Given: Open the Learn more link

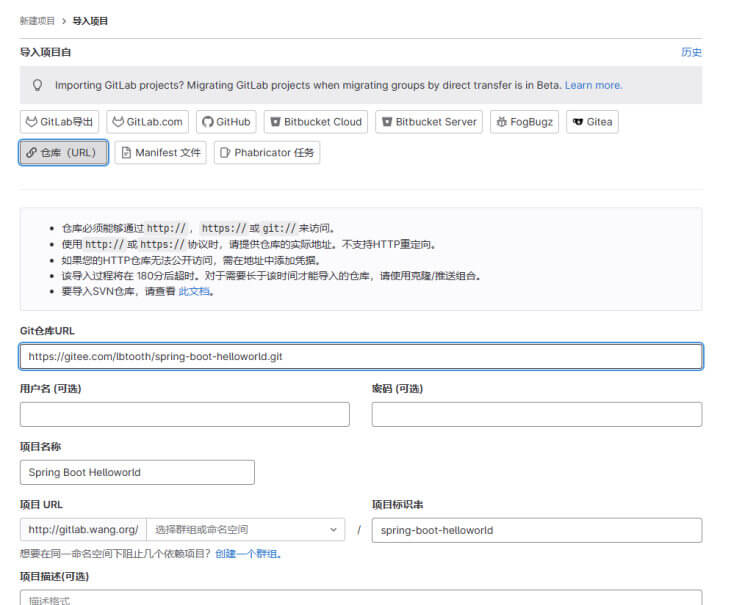Looking at the screenshot, I should click(x=593, y=85).
